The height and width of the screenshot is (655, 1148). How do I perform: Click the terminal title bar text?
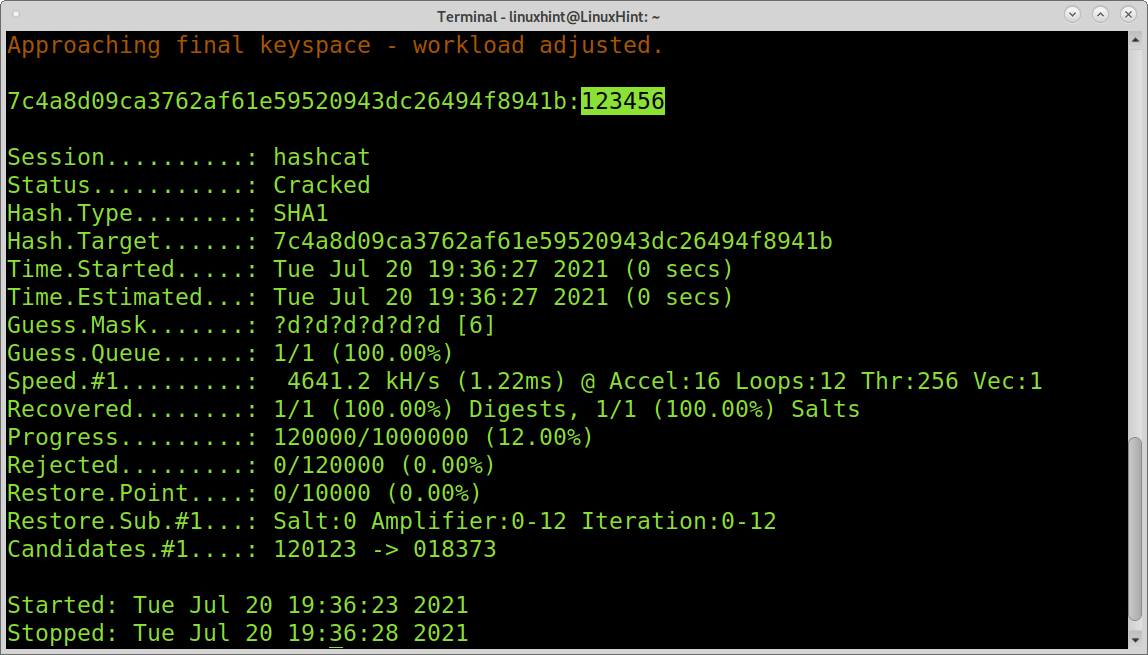click(x=574, y=16)
